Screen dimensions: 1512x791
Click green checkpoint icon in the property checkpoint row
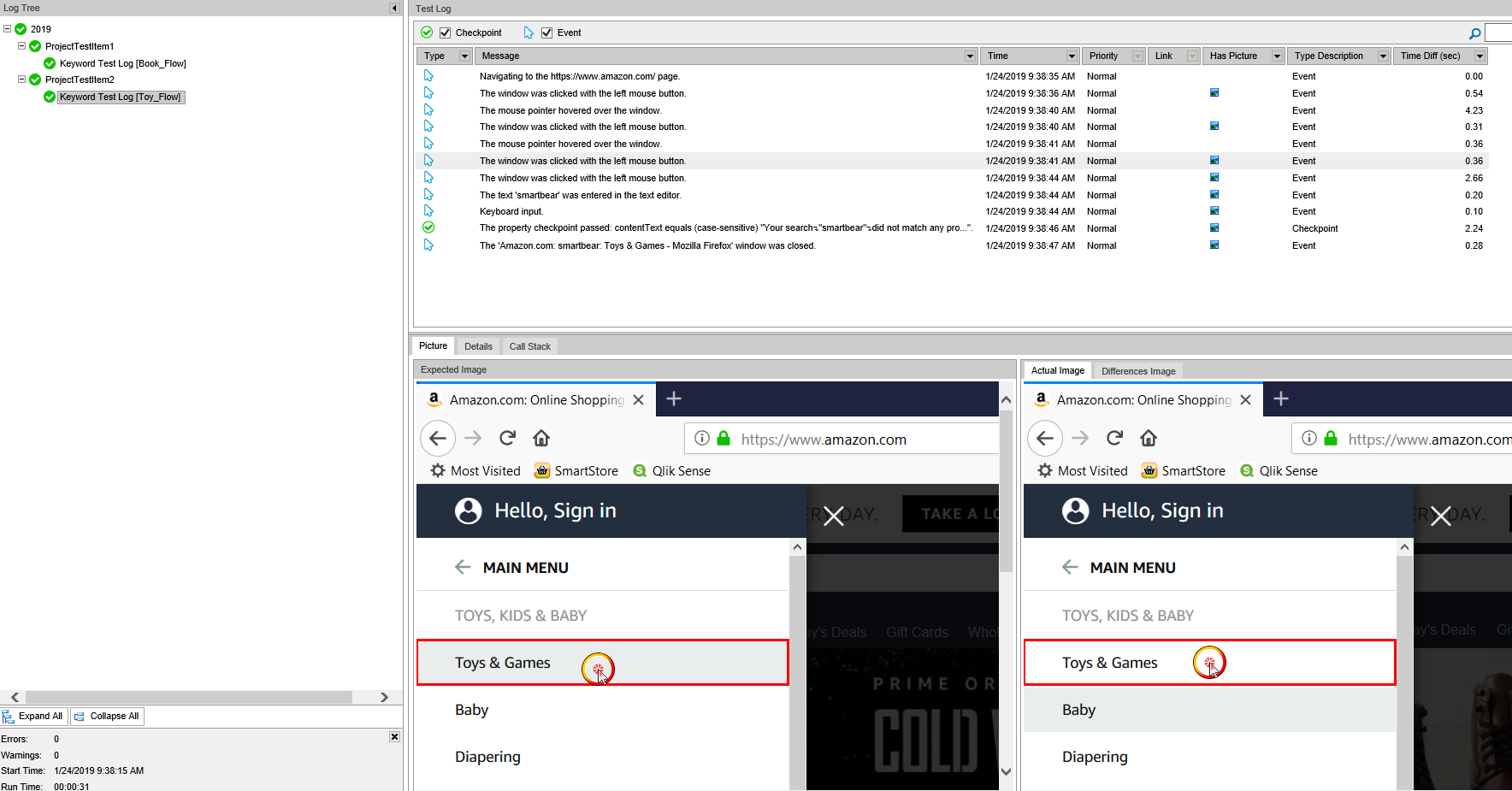[x=428, y=227]
